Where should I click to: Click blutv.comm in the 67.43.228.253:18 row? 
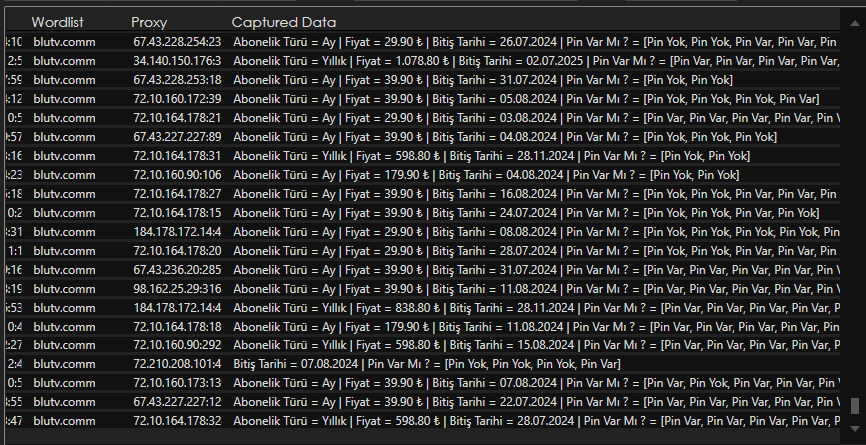(64, 80)
